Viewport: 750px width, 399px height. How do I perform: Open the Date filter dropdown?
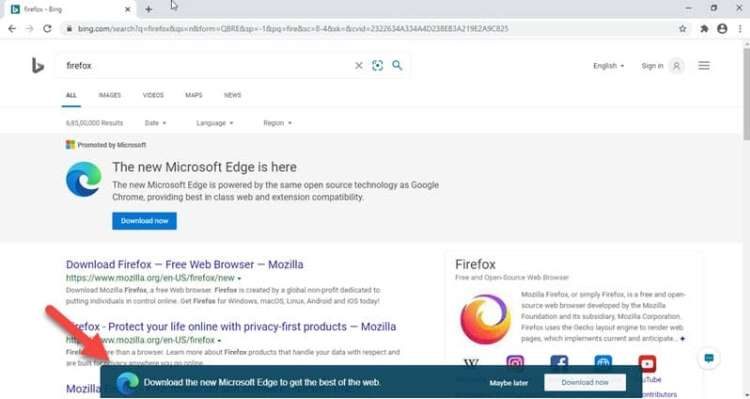click(x=155, y=123)
